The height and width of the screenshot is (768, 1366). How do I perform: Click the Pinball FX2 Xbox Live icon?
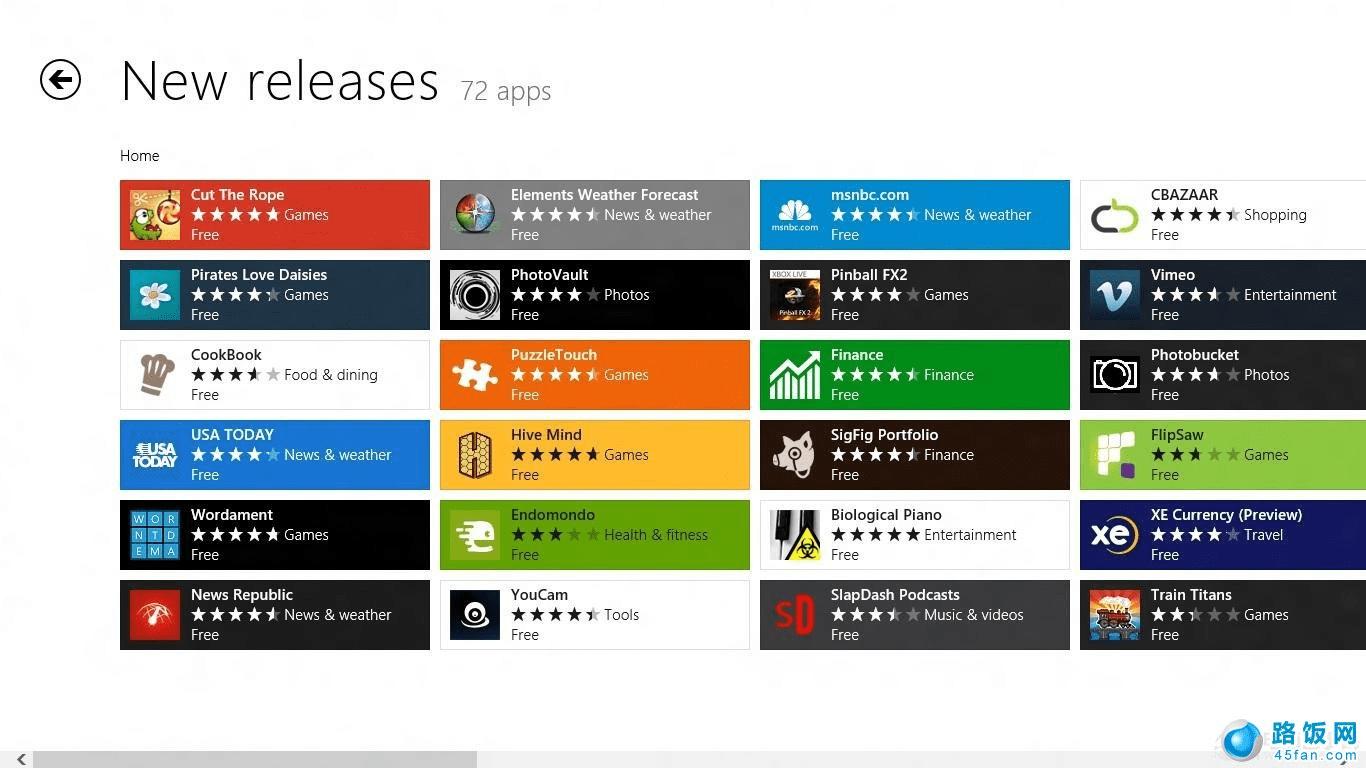click(x=794, y=294)
